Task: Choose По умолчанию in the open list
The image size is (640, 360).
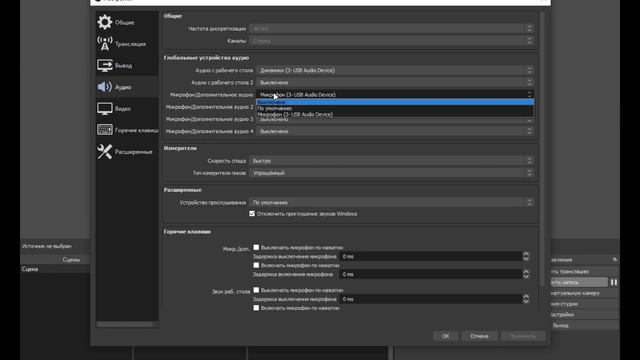Action: pyautogui.click(x=395, y=108)
